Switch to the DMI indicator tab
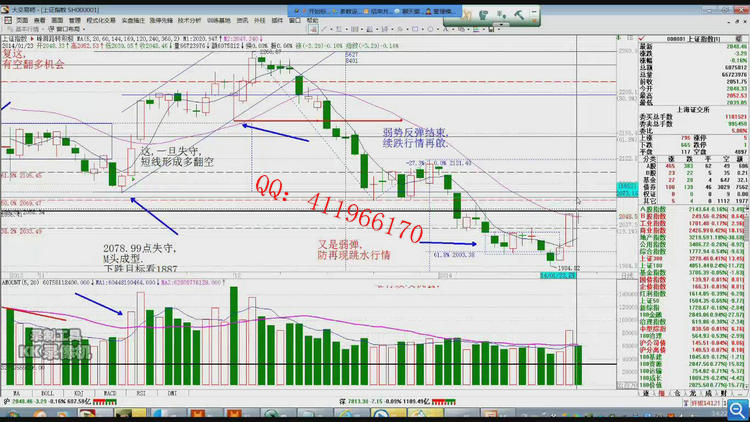 (x=172, y=393)
